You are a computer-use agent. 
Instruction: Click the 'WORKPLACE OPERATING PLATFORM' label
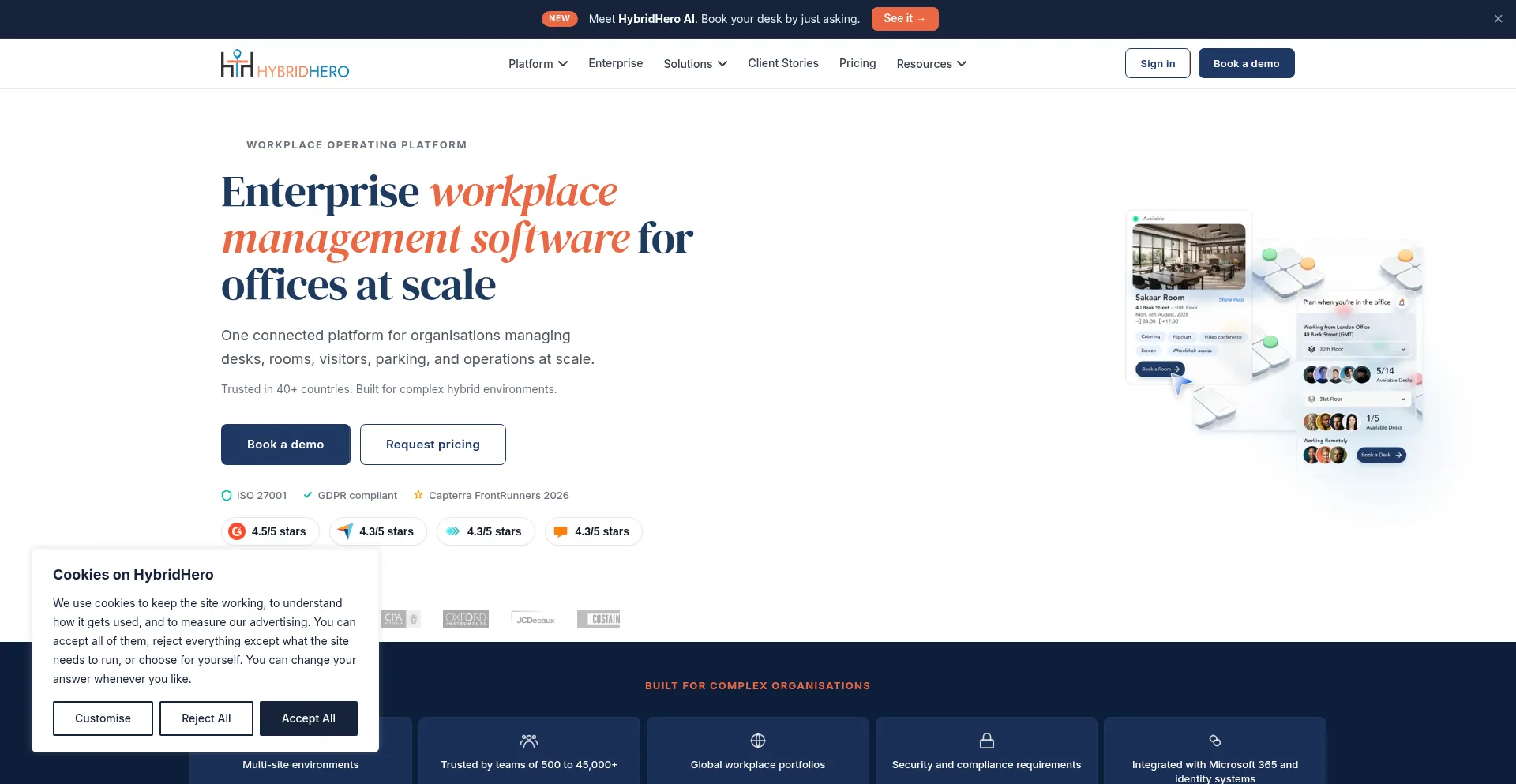(x=357, y=145)
